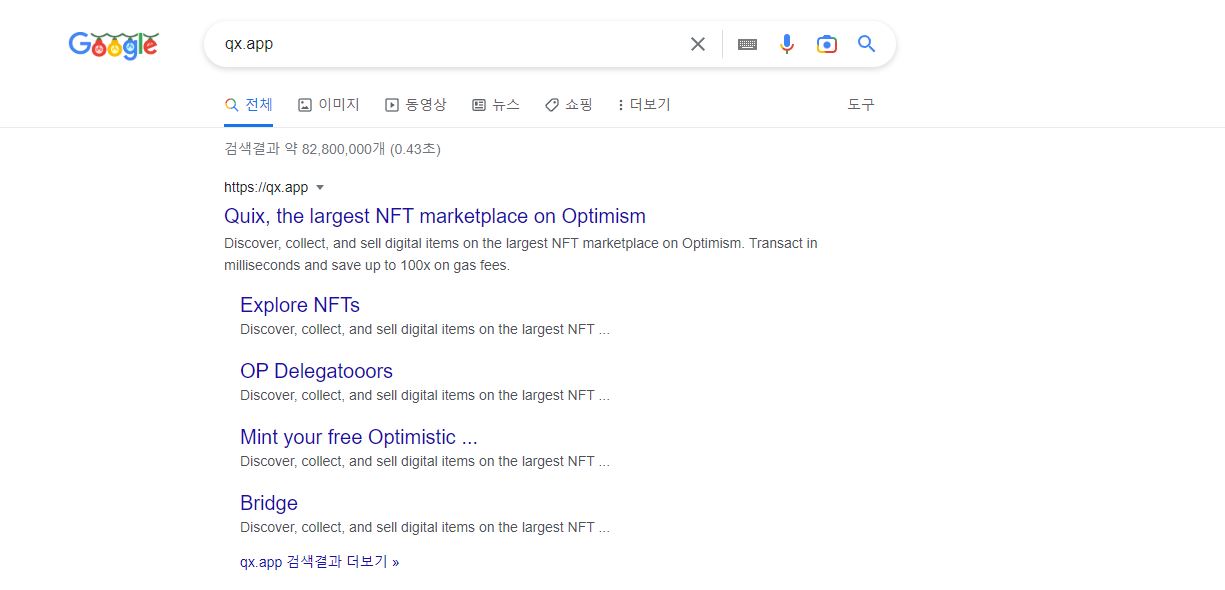
Task: Switch to the 이미지 tab
Action: (329, 104)
